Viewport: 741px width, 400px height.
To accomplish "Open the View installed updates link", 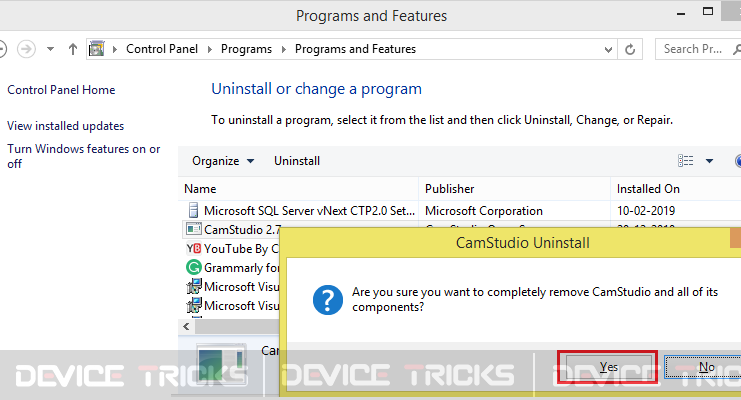I will (66, 126).
